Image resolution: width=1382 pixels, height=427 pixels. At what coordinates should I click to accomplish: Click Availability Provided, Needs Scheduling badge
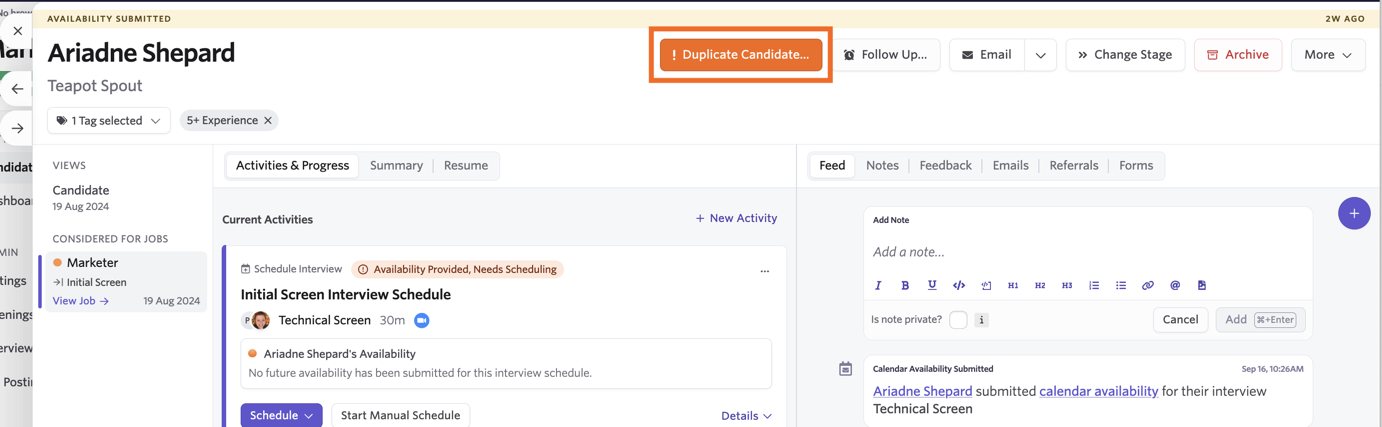tap(457, 270)
